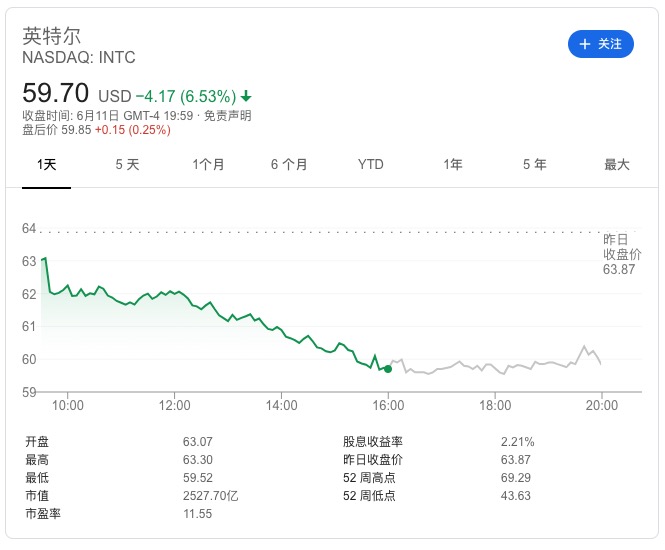This screenshot has height=550, width=665.
Task: Click the 开盘 value 63.07
Action: coord(198,442)
